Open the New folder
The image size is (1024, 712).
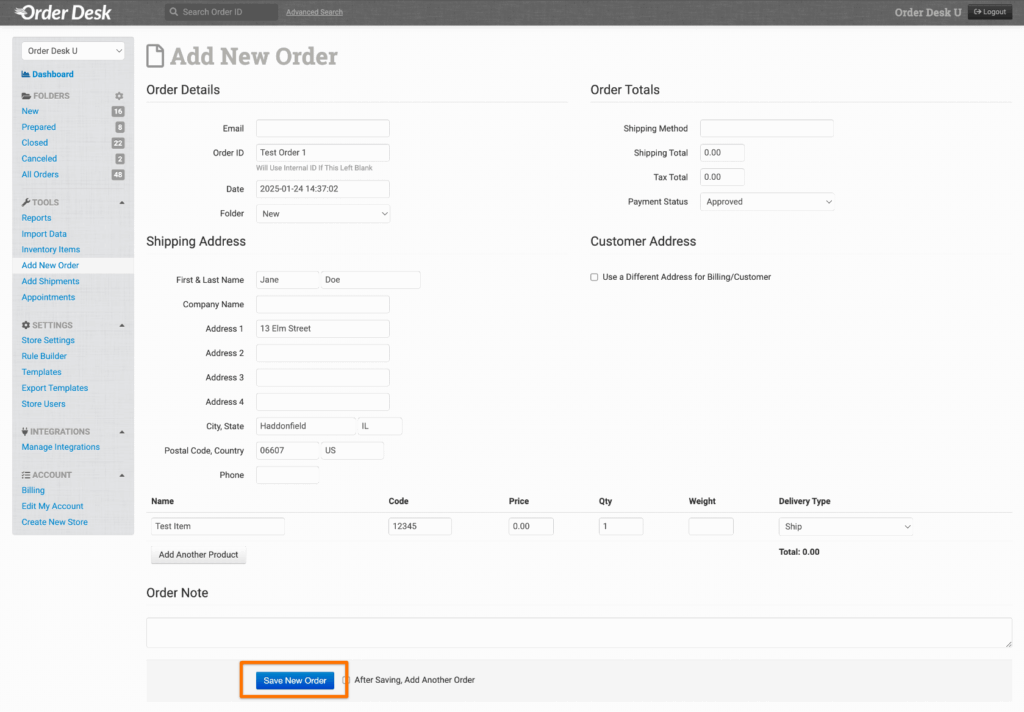(30, 111)
